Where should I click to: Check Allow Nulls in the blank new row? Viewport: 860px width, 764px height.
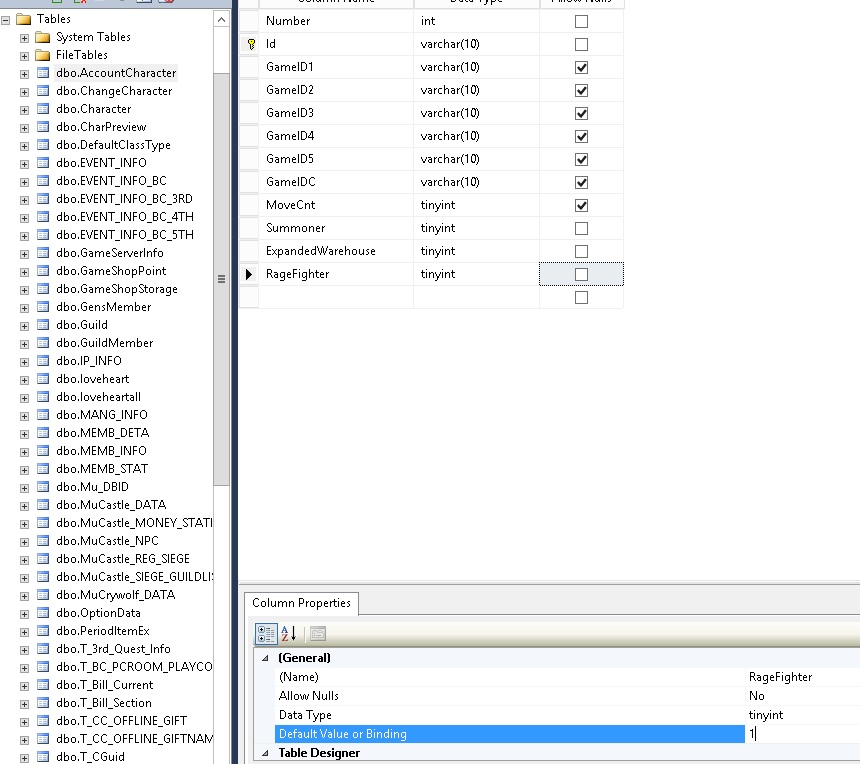(581, 298)
